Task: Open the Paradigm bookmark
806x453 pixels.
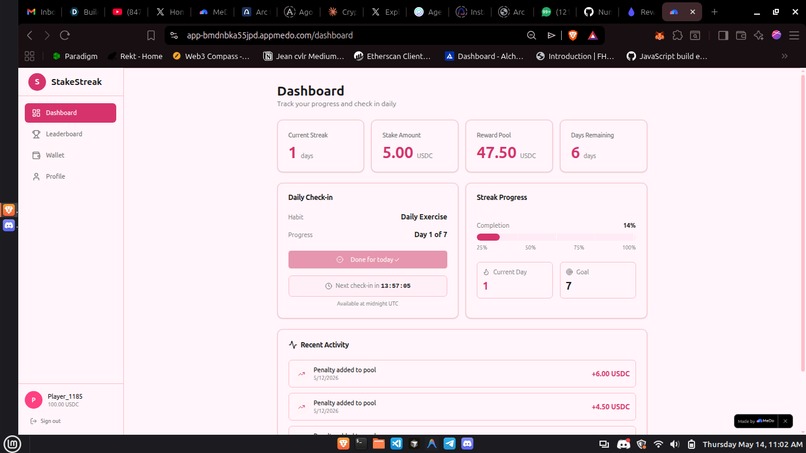Action: (x=75, y=56)
